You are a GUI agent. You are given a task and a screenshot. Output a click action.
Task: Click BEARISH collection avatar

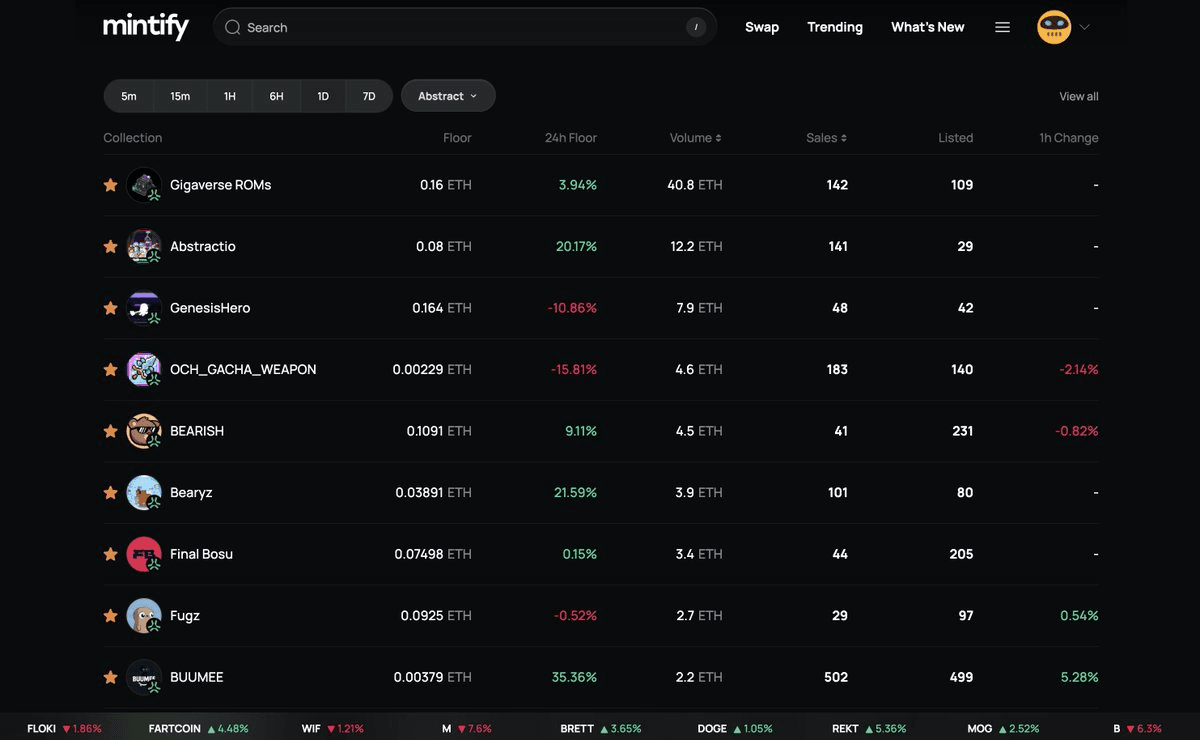144,431
